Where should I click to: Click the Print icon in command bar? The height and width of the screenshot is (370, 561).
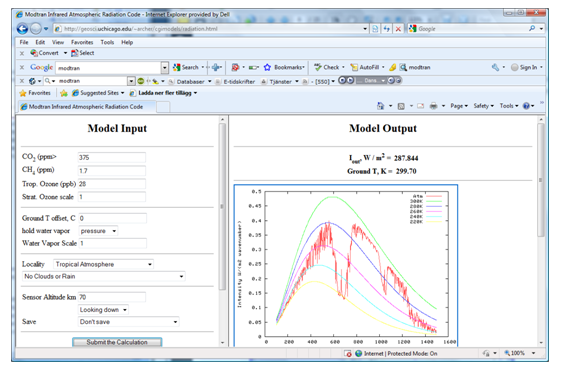pos(433,106)
